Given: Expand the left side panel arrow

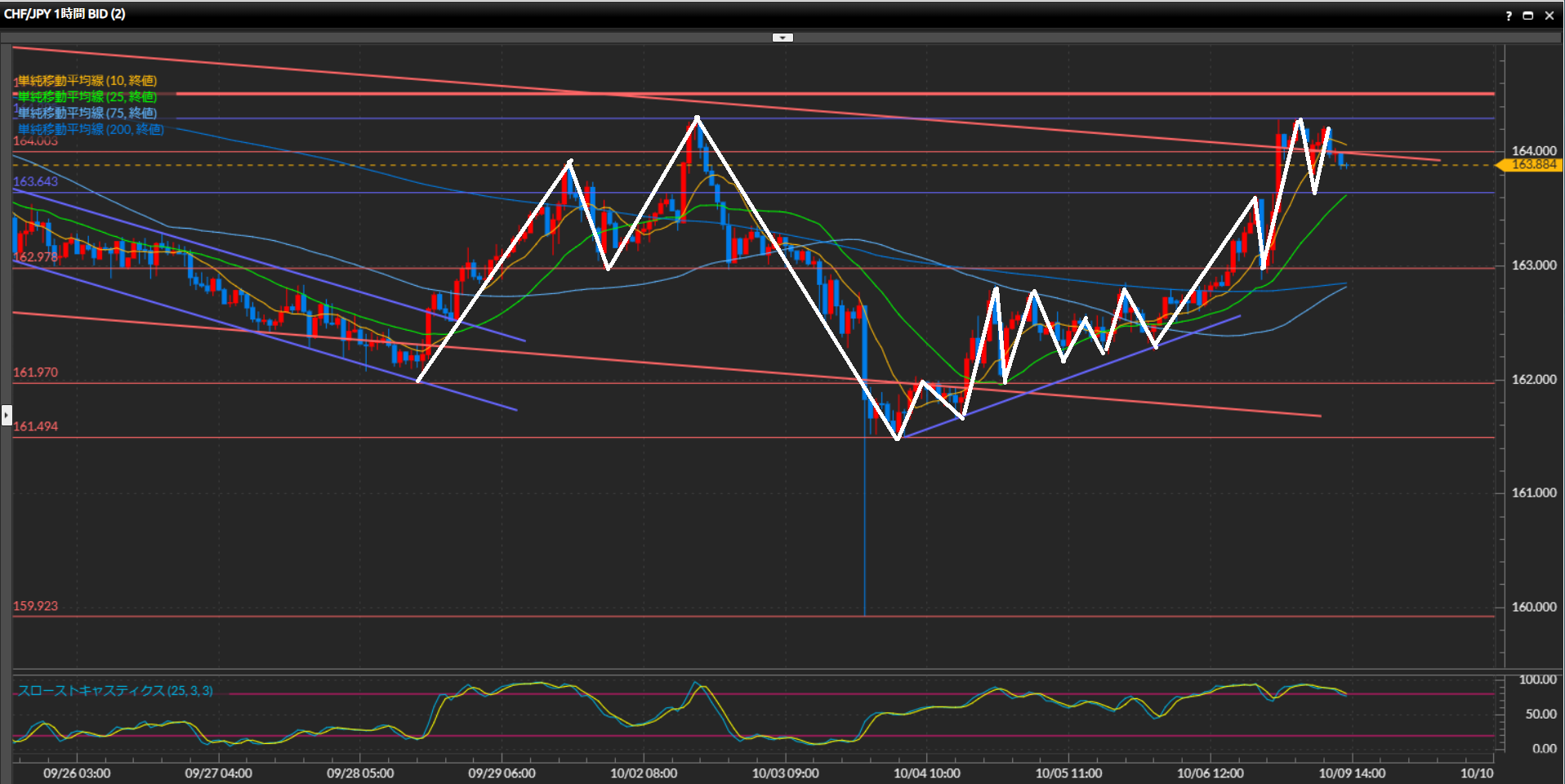Looking at the screenshot, I should [x=7, y=416].
